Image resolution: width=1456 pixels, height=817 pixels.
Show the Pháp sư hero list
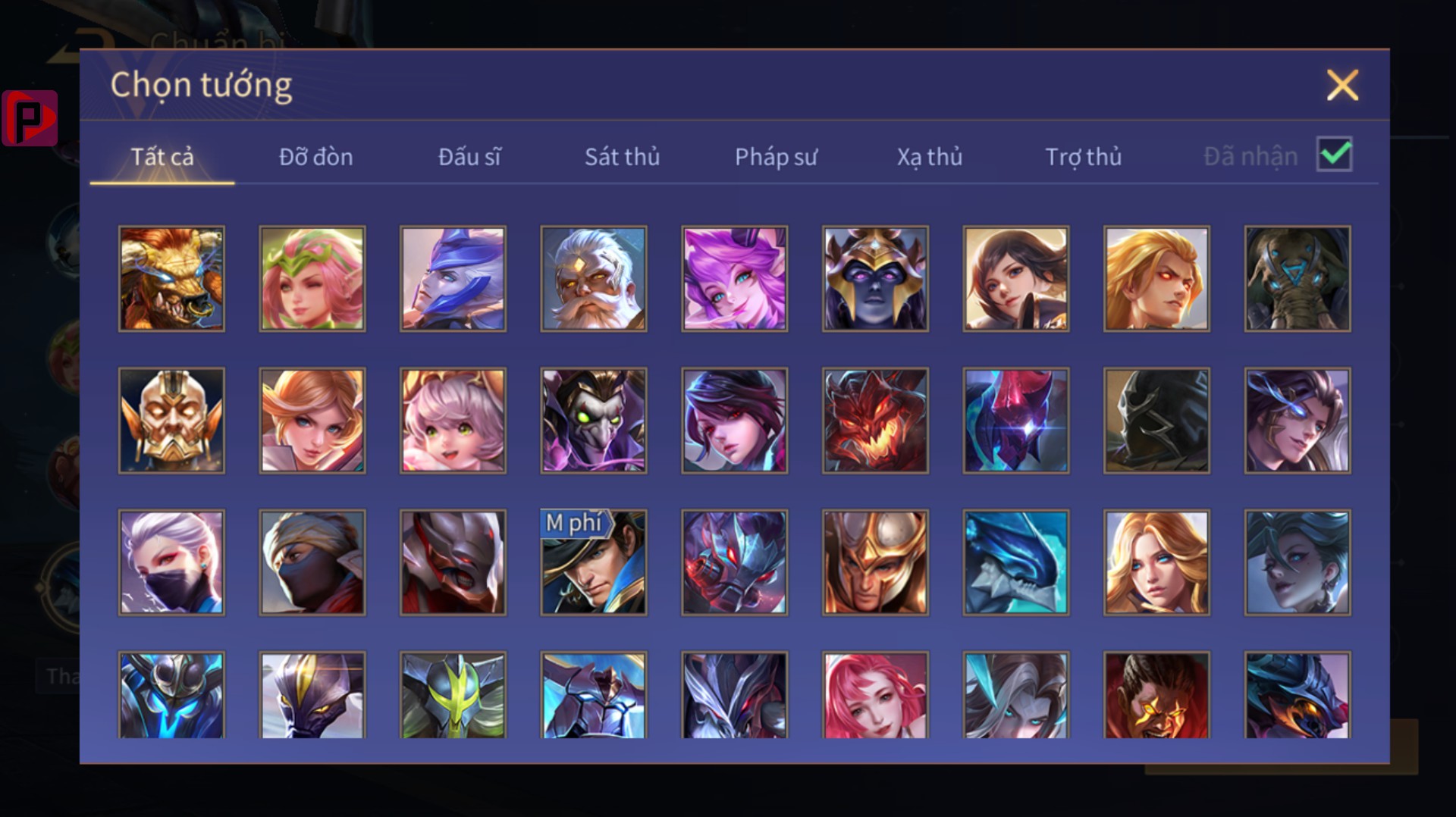[776, 157]
